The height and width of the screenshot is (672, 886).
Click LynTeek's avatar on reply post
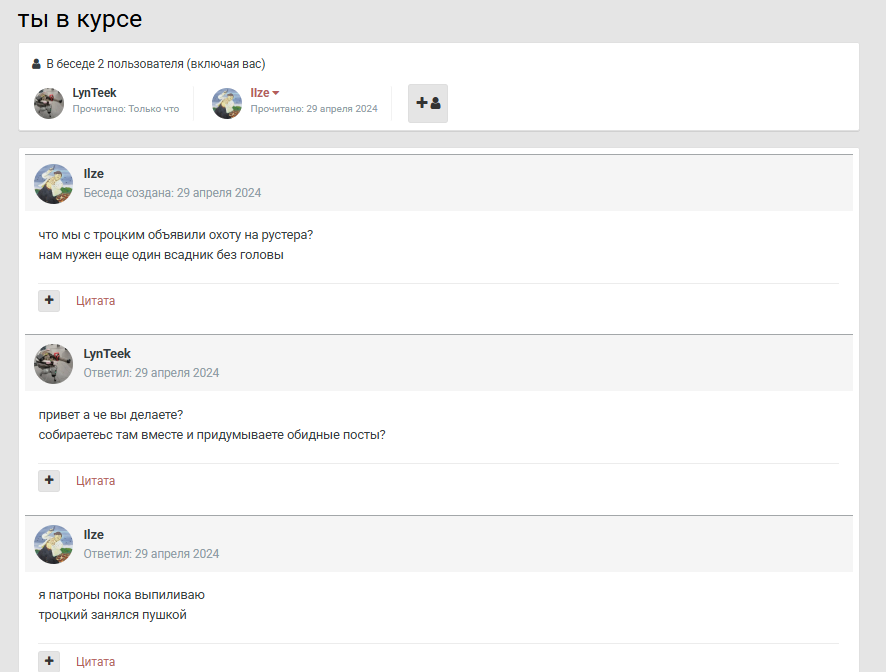54,364
